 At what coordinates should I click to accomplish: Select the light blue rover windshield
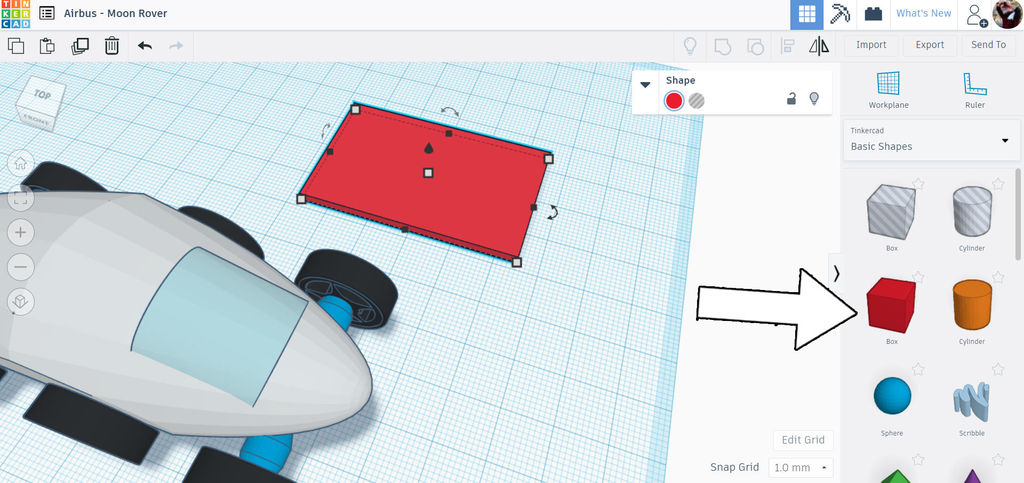[219, 325]
